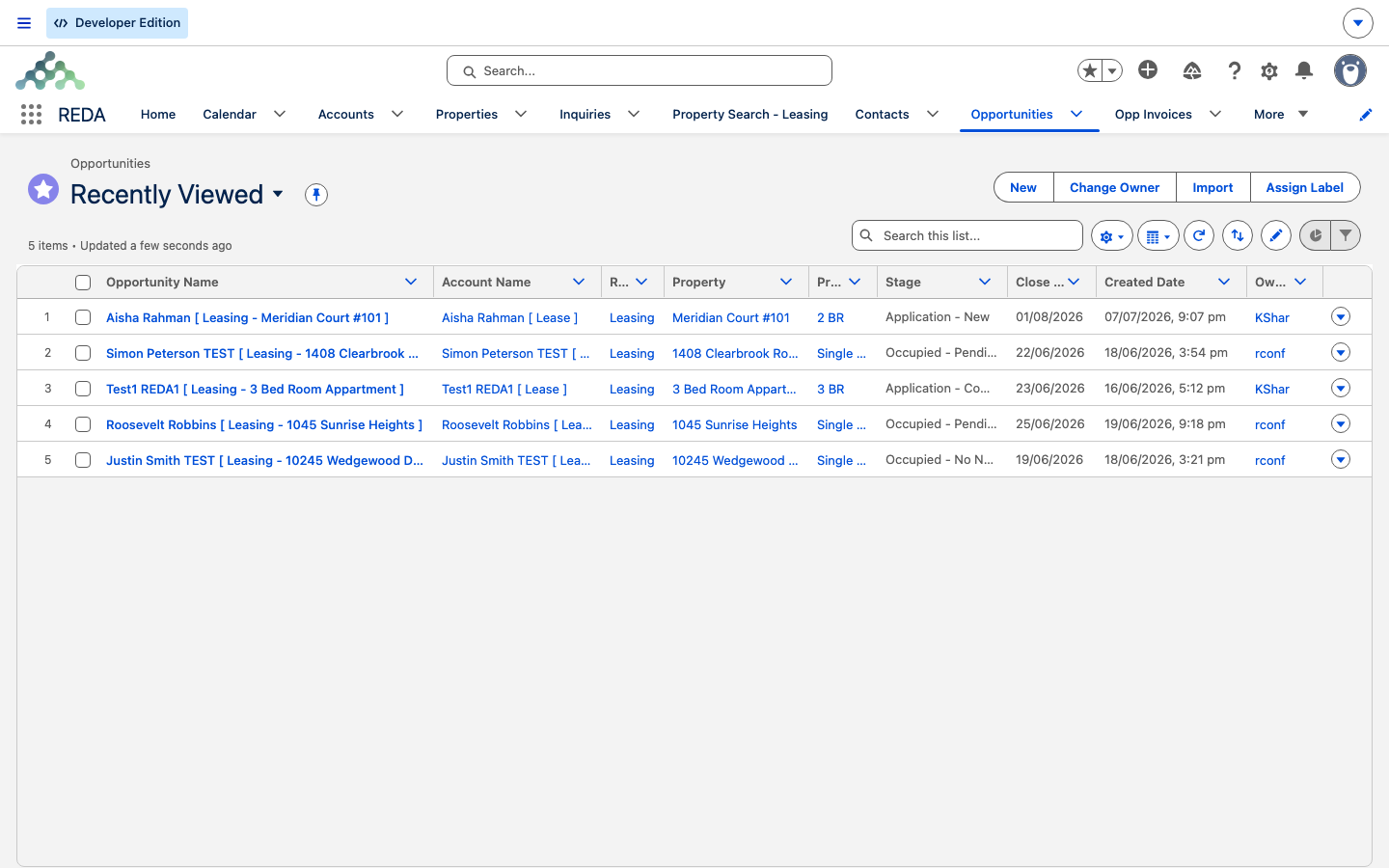
Task: Focus the Search this list field
Action: (x=967, y=235)
